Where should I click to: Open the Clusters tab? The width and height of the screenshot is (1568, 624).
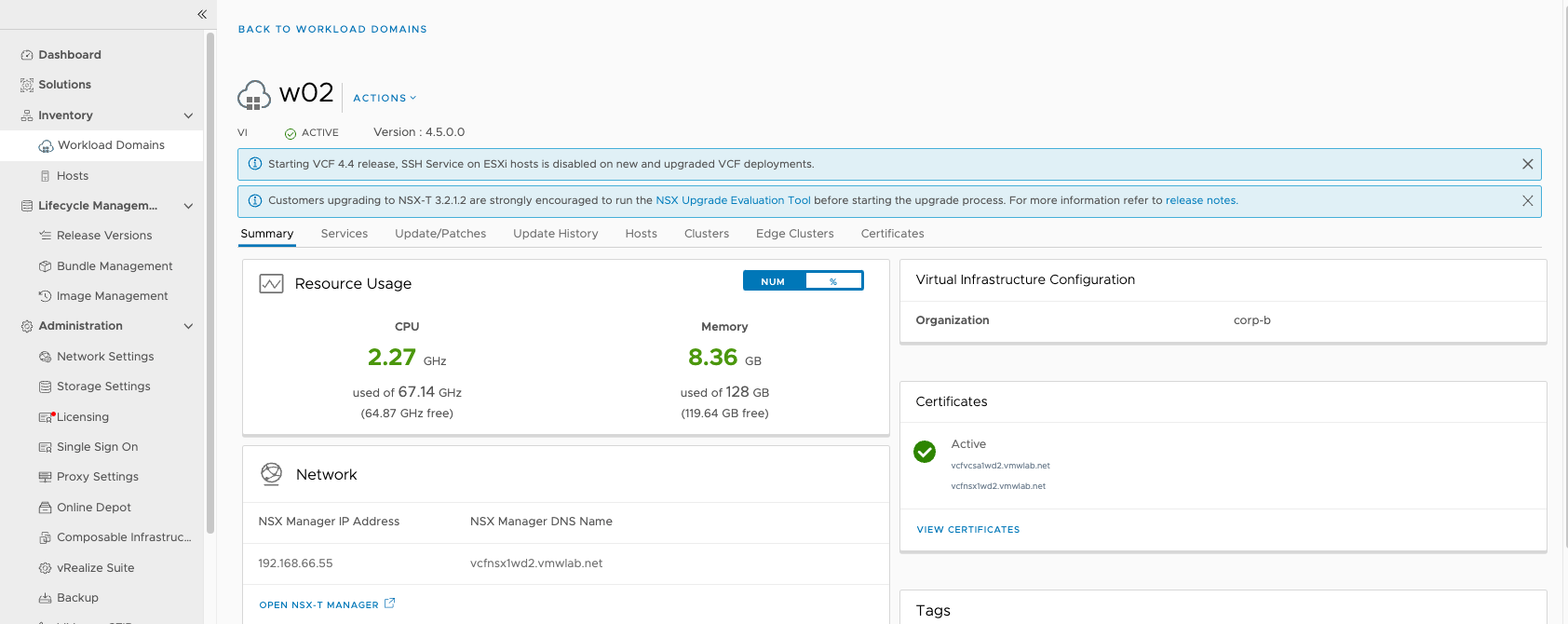(x=707, y=234)
